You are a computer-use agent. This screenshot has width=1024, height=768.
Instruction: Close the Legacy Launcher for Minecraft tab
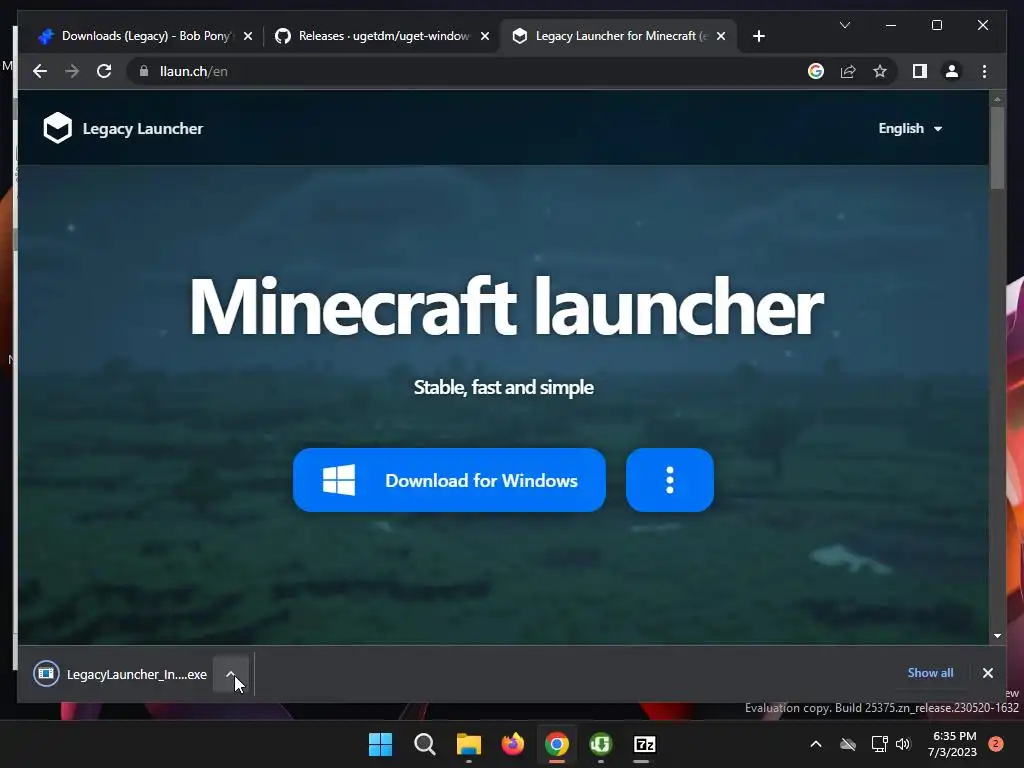click(x=721, y=36)
